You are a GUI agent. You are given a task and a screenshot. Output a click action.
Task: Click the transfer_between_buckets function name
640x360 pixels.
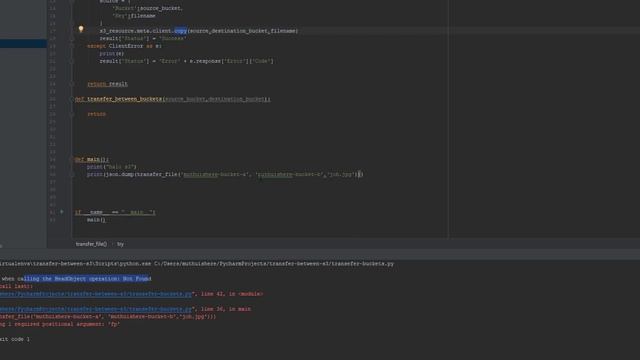click(124, 99)
